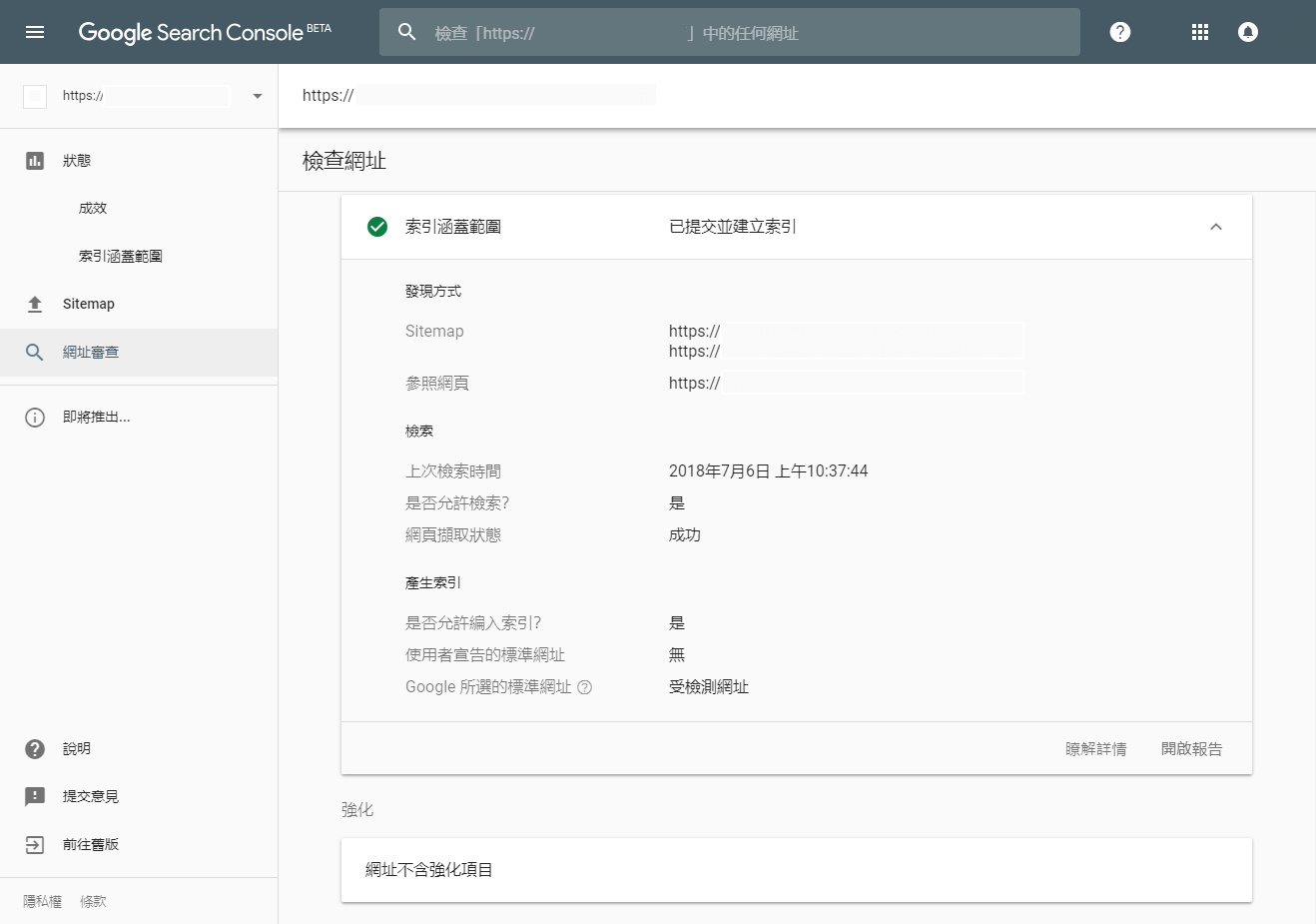Open the hamburger main menu
The width and height of the screenshot is (1316, 924).
click(x=35, y=32)
